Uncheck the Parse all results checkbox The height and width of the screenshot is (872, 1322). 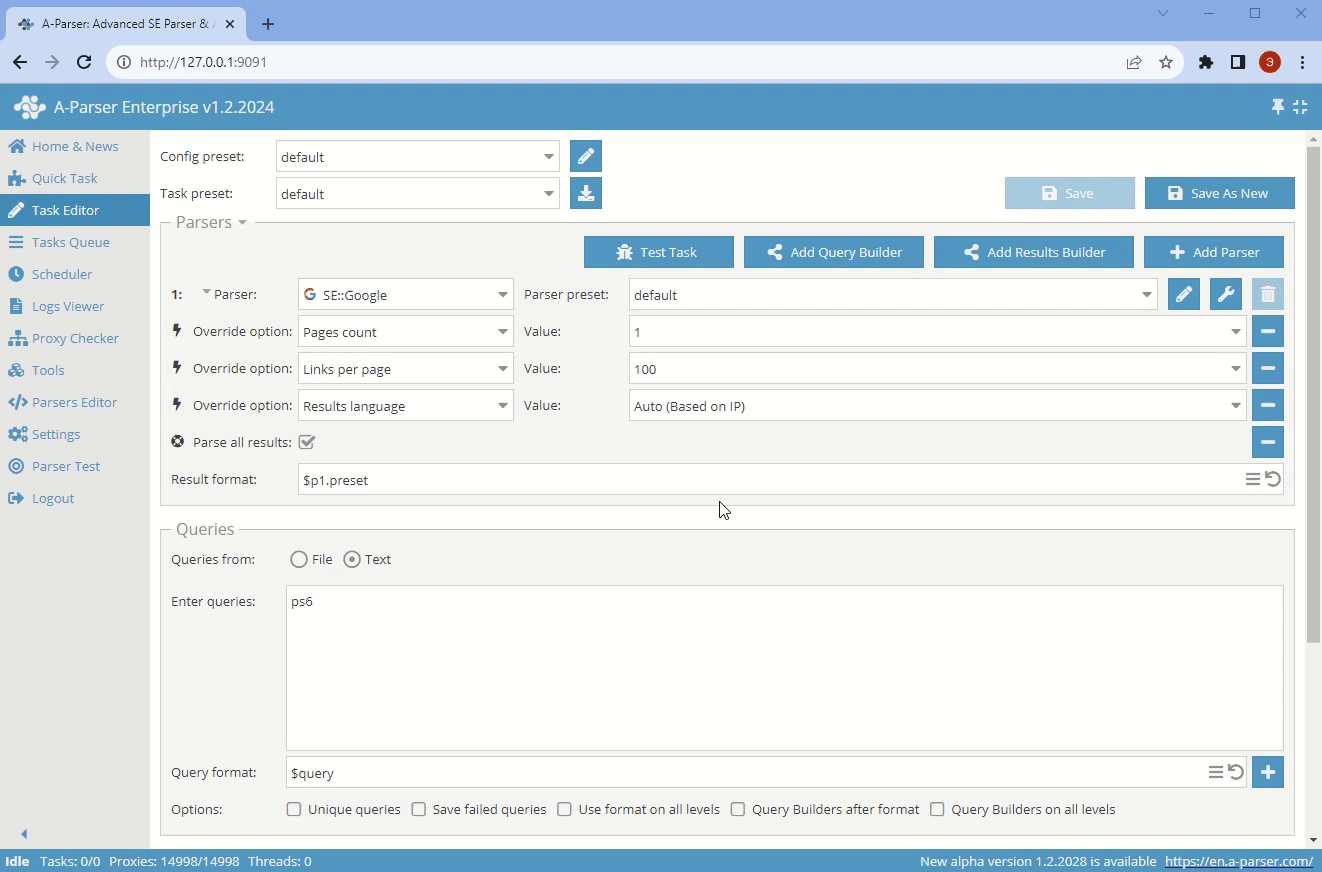[x=306, y=441]
